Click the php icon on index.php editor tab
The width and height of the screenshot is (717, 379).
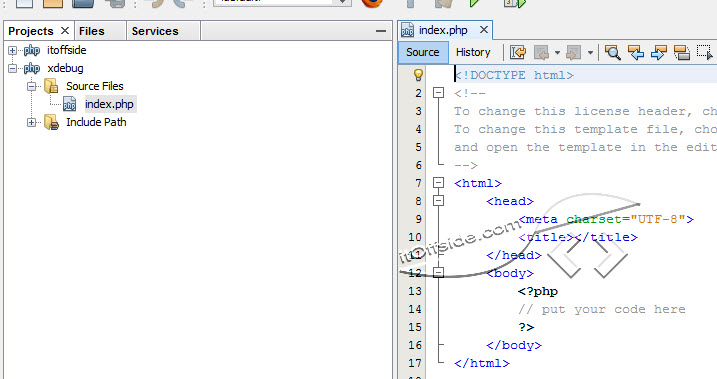[407, 30]
